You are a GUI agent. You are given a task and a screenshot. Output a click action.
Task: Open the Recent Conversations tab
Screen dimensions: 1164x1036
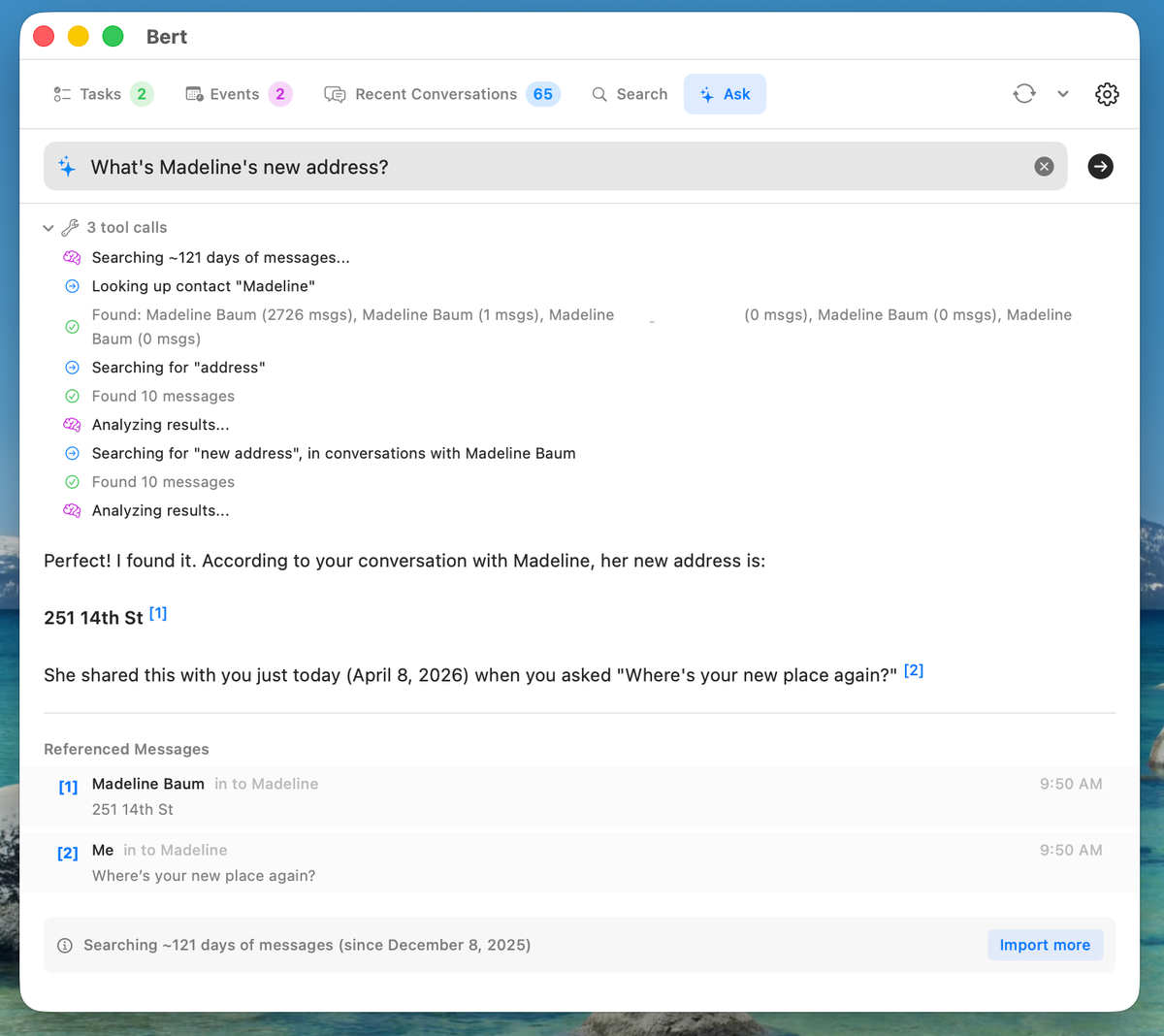pos(441,94)
